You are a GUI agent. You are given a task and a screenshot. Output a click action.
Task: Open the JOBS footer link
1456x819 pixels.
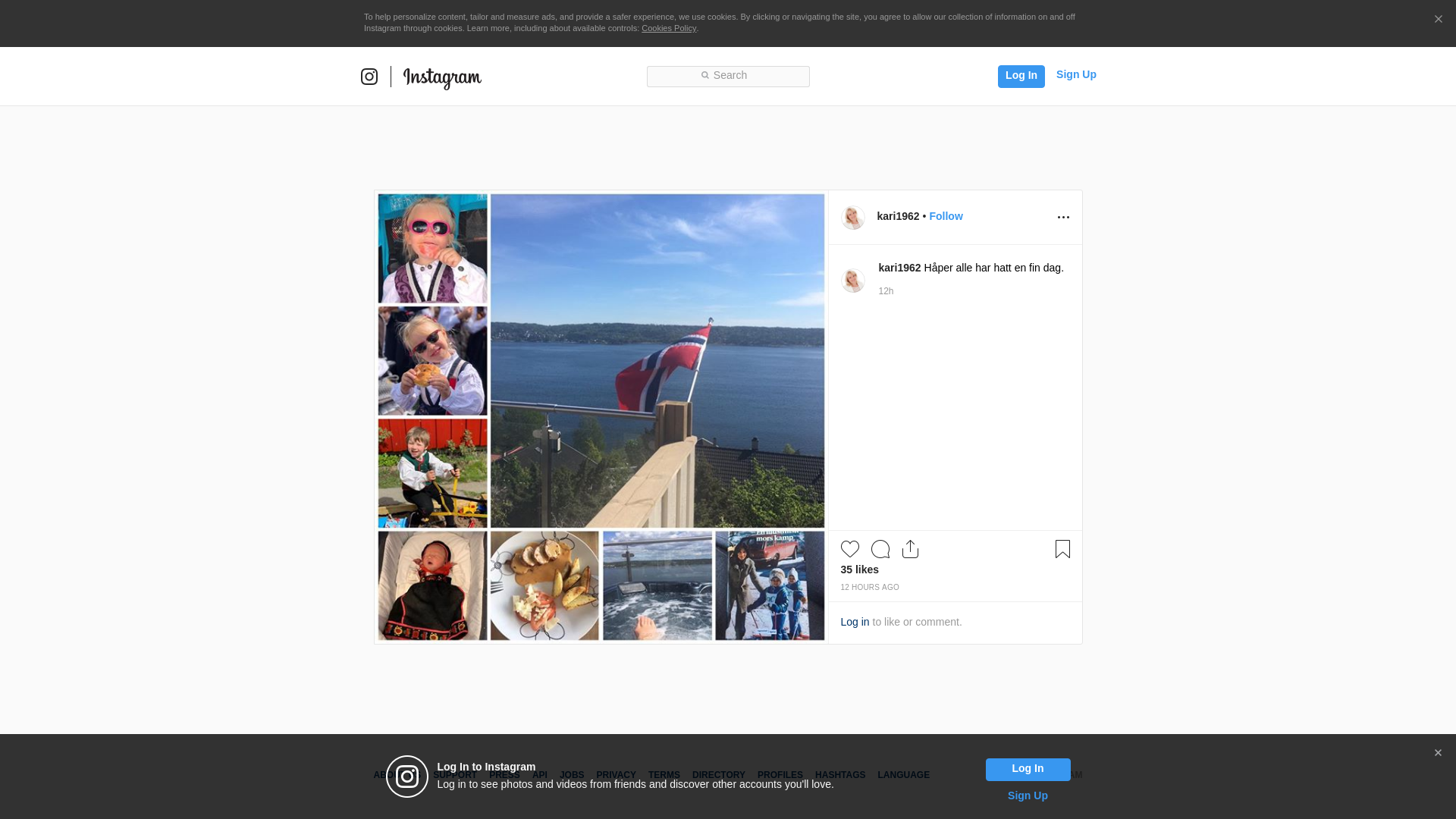[x=572, y=775]
